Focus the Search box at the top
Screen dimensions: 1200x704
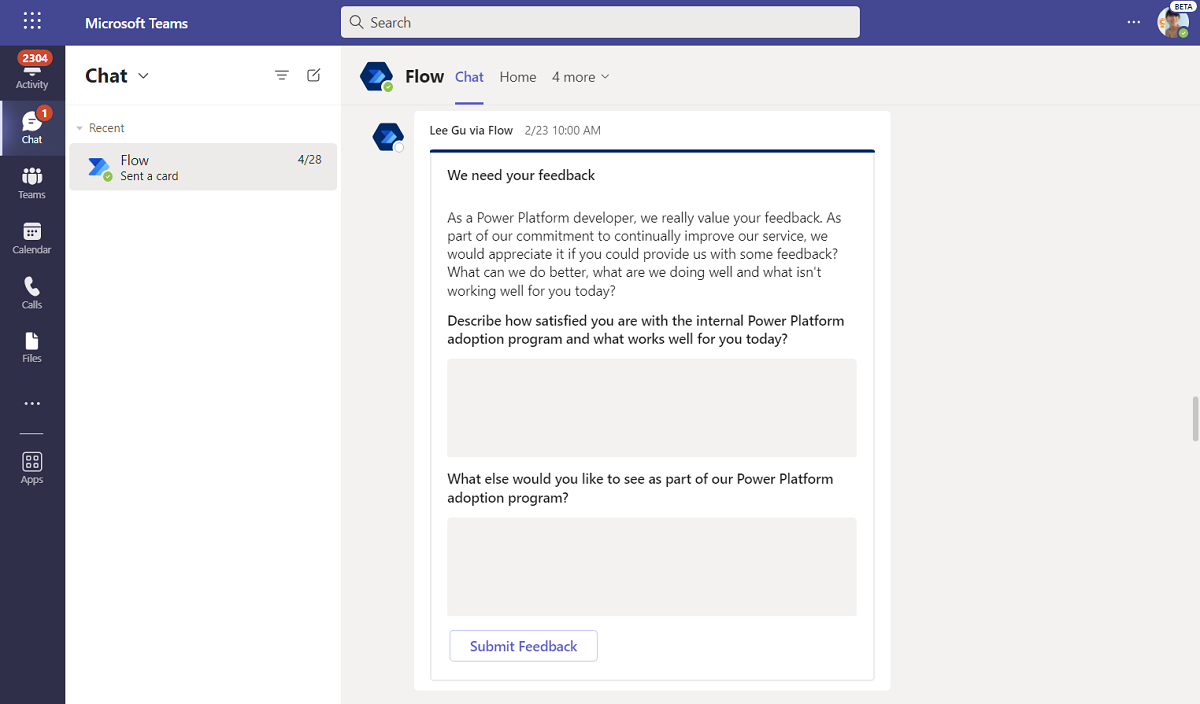(x=600, y=22)
